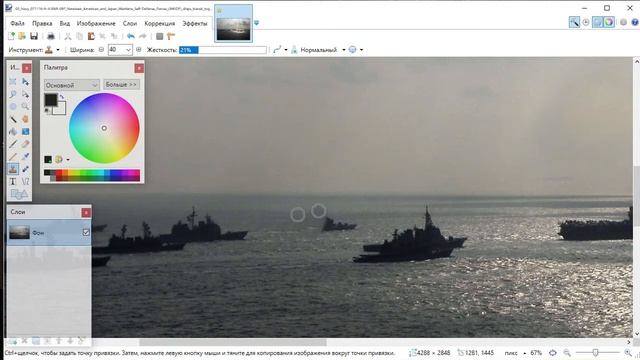Open the Файл menu

point(17,23)
